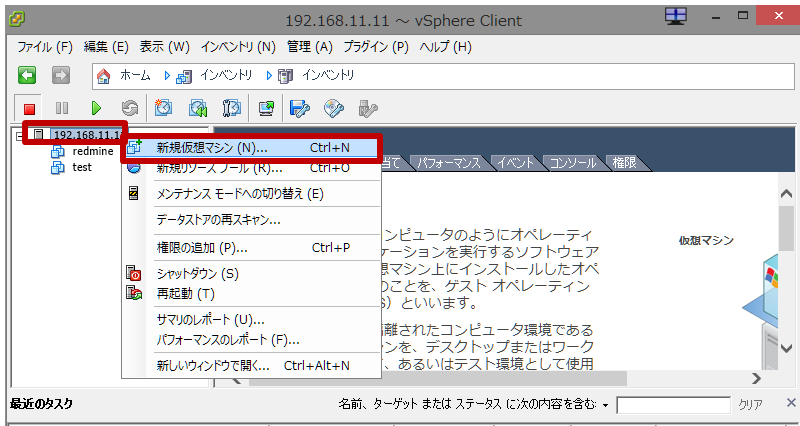Screen dimensions: 800x426
Task: Select the test tree item
Action: (x=82, y=167)
